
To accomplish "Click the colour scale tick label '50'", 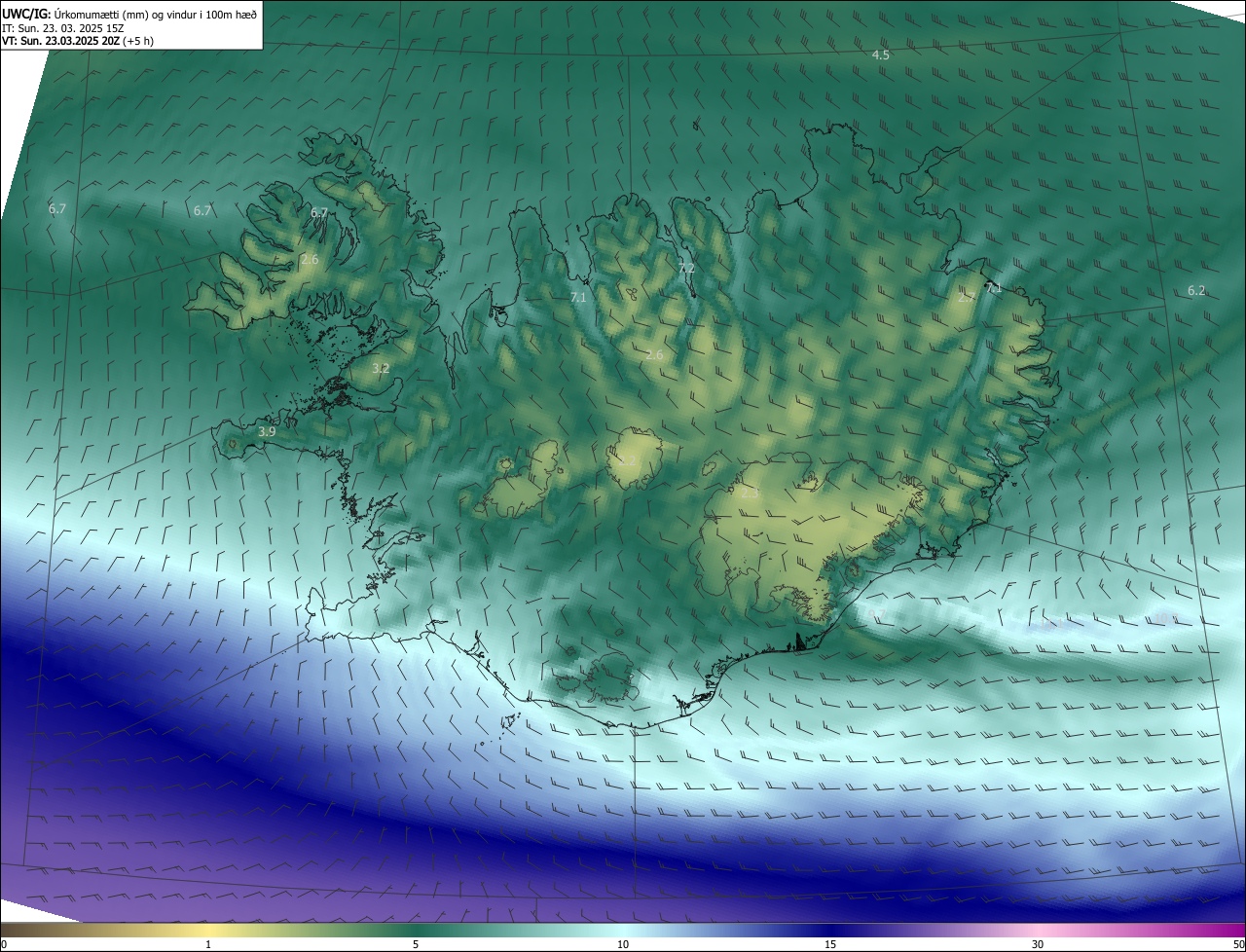I will click(1238, 944).
